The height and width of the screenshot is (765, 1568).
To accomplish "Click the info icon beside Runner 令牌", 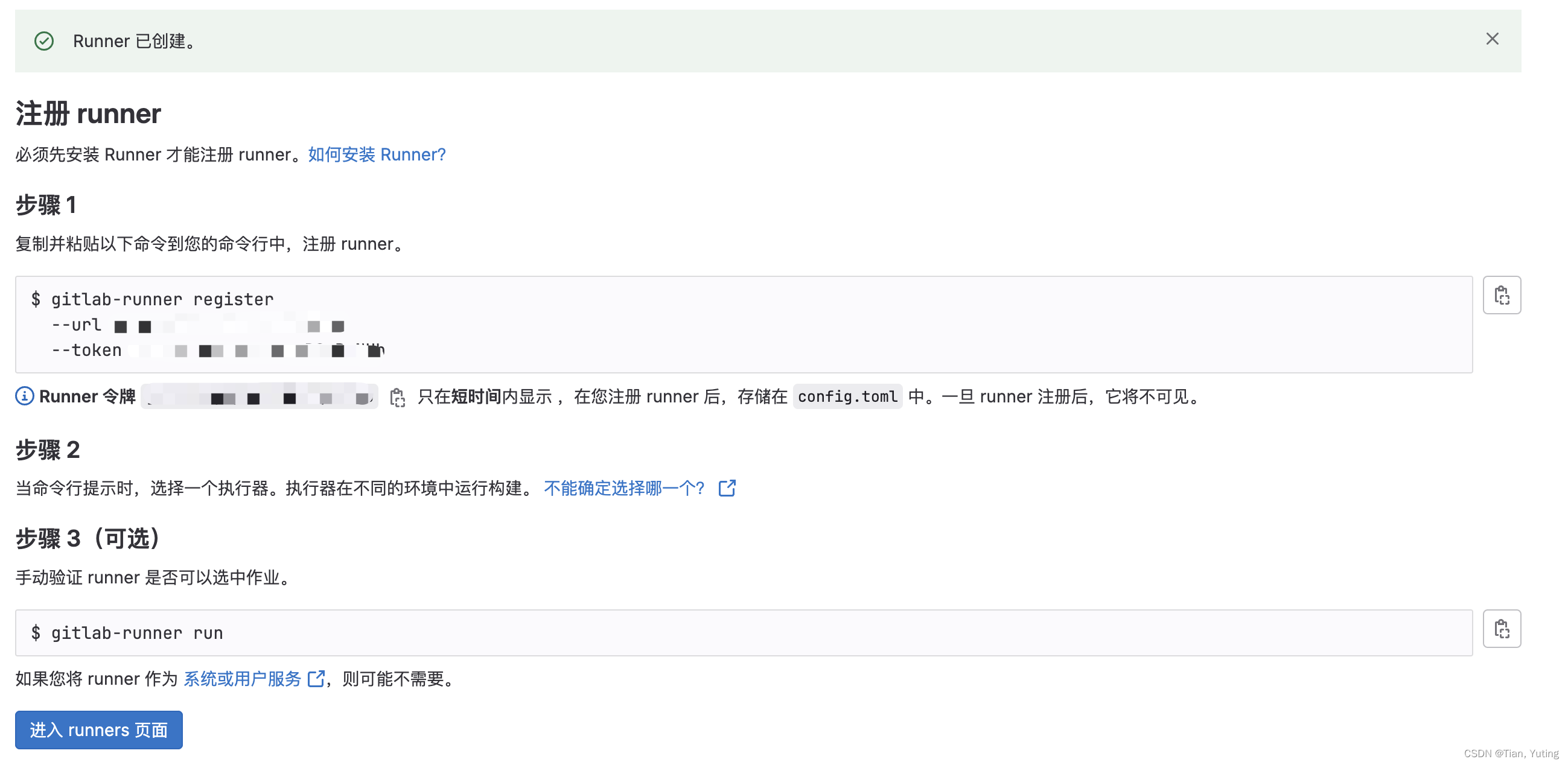I will 23,396.
